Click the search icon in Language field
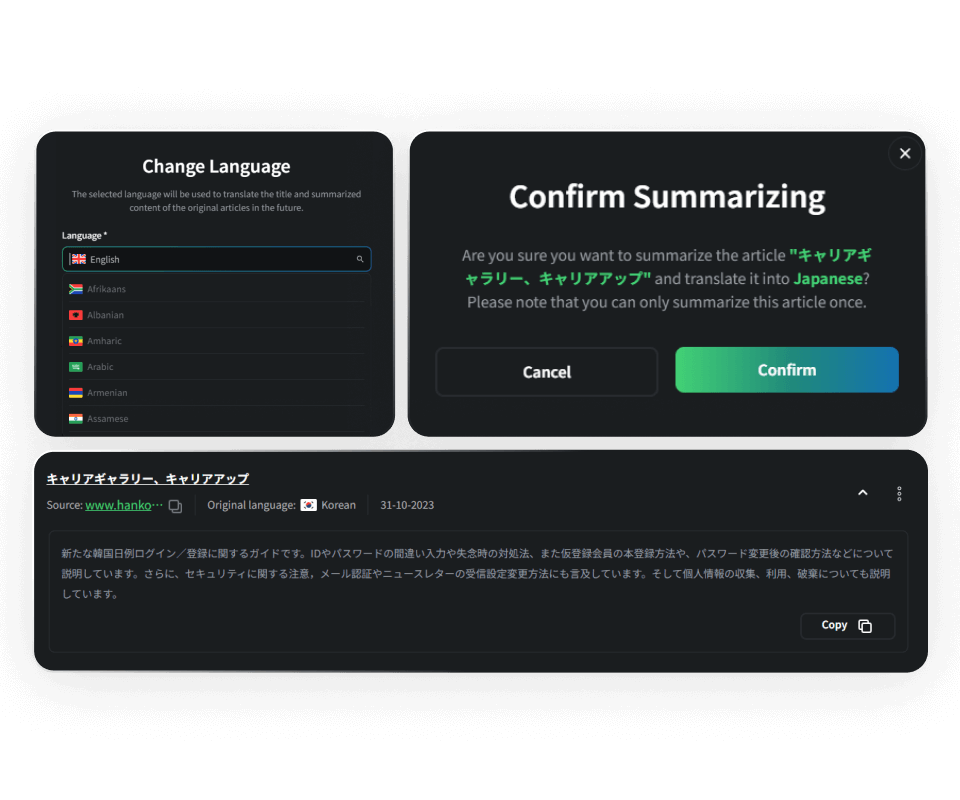This screenshot has height=800, width=960. point(360,259)
